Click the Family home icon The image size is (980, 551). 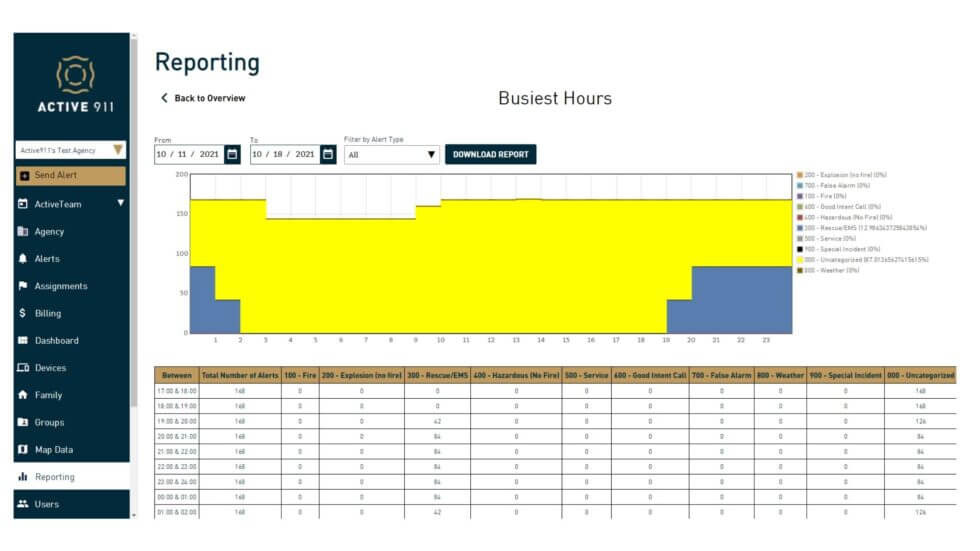(x=23, y=395)
